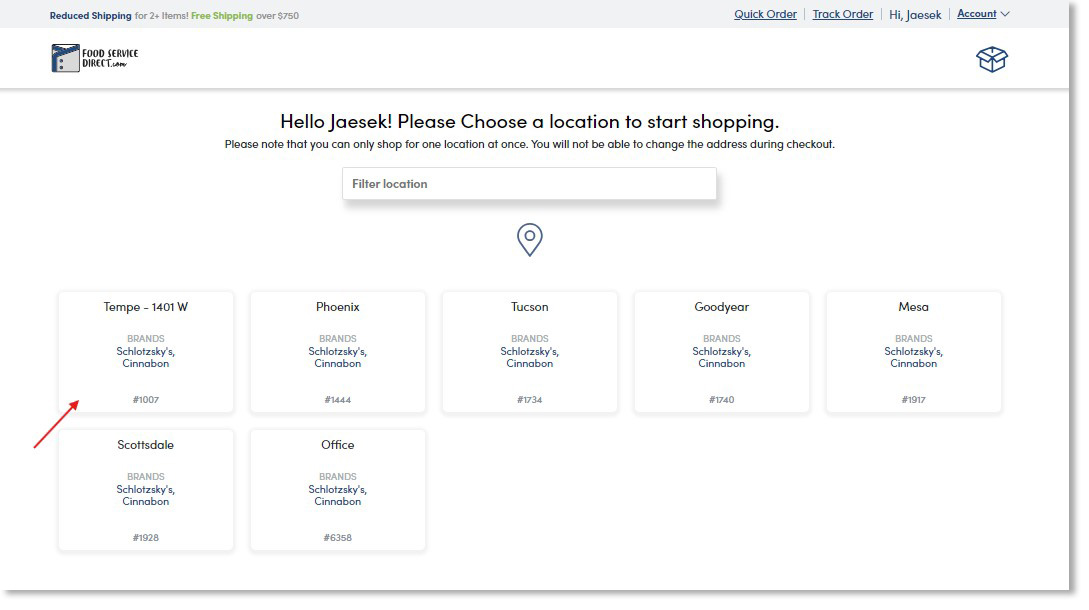Screen dimensions: 1089x610
Task: Click Schlotzsky's, Cinnabon under Mesa
Action: pos(913,357)
